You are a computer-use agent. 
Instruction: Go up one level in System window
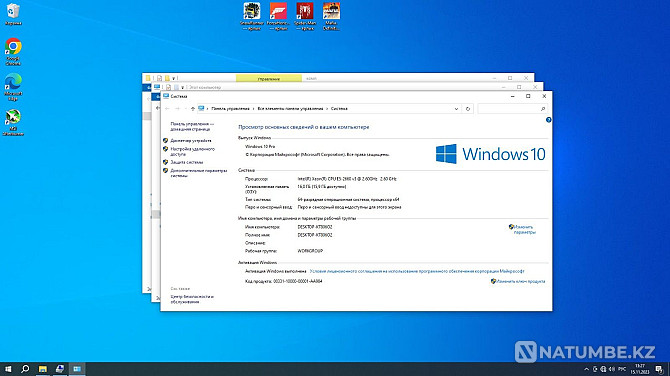(193, 109)
